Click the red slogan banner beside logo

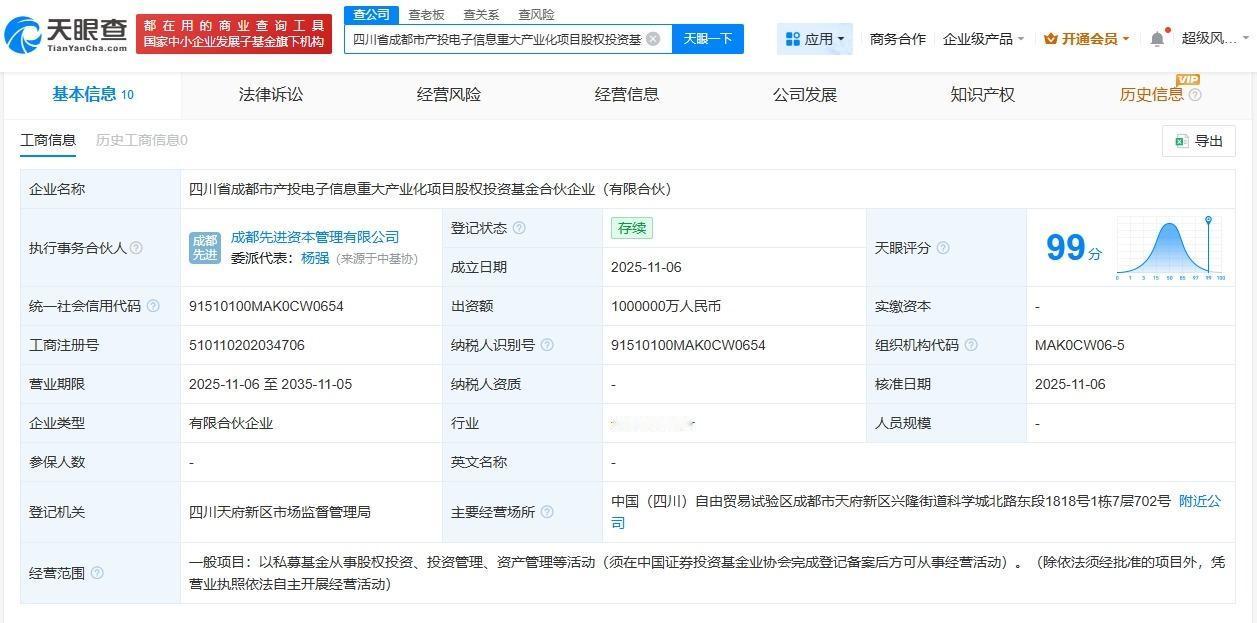click(234, 34)
